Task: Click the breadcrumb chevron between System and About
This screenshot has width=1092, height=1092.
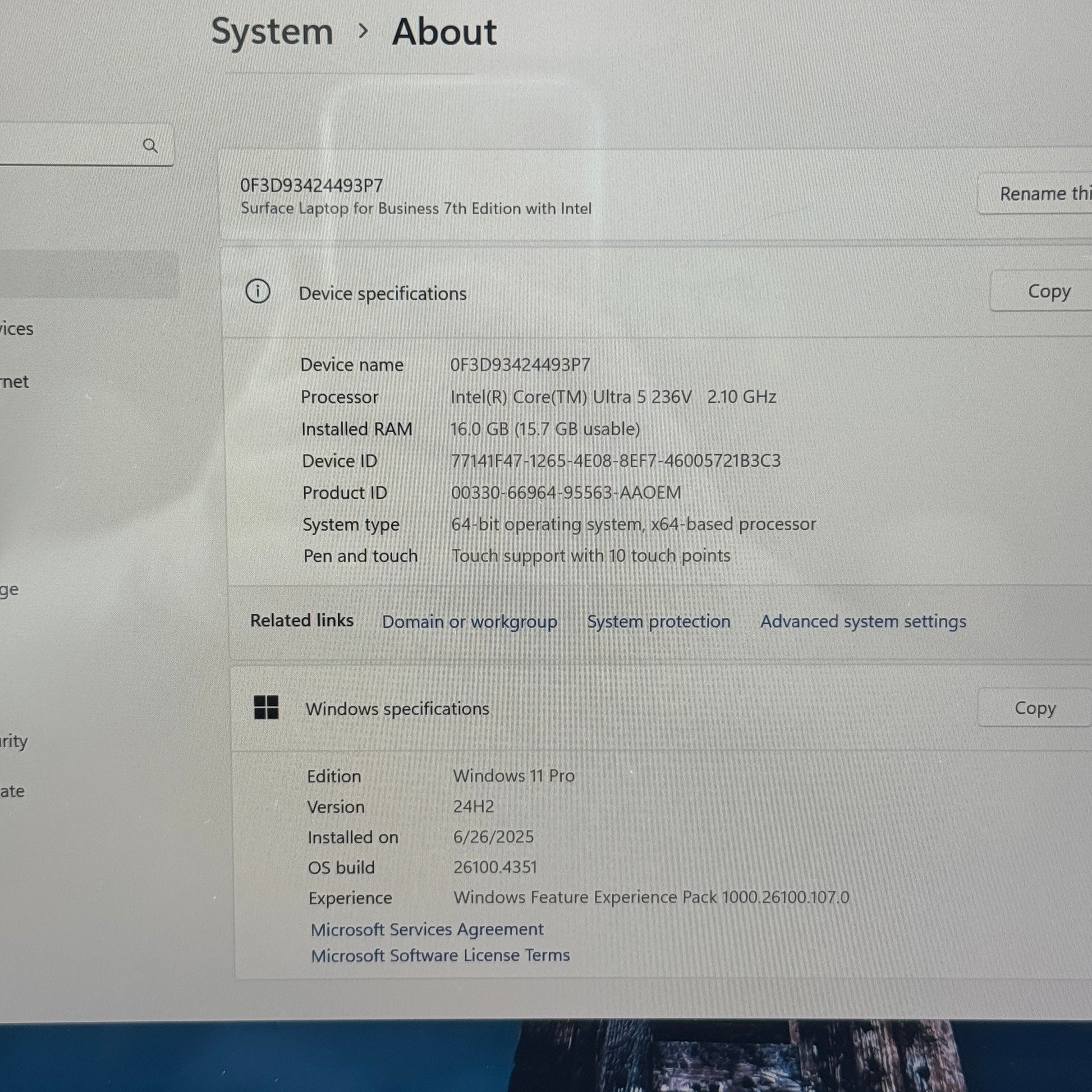Action: [364, 31]
